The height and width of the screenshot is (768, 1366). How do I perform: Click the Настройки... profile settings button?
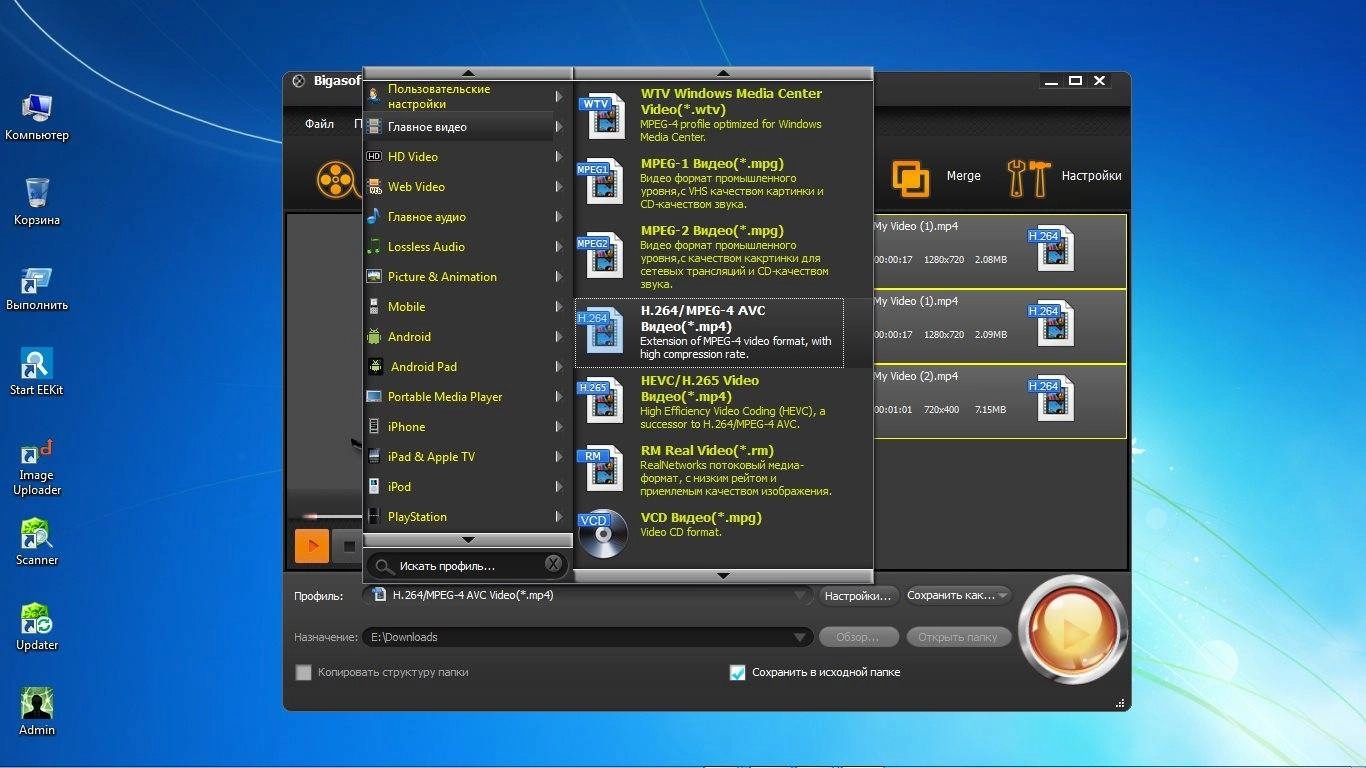[858, 595]
